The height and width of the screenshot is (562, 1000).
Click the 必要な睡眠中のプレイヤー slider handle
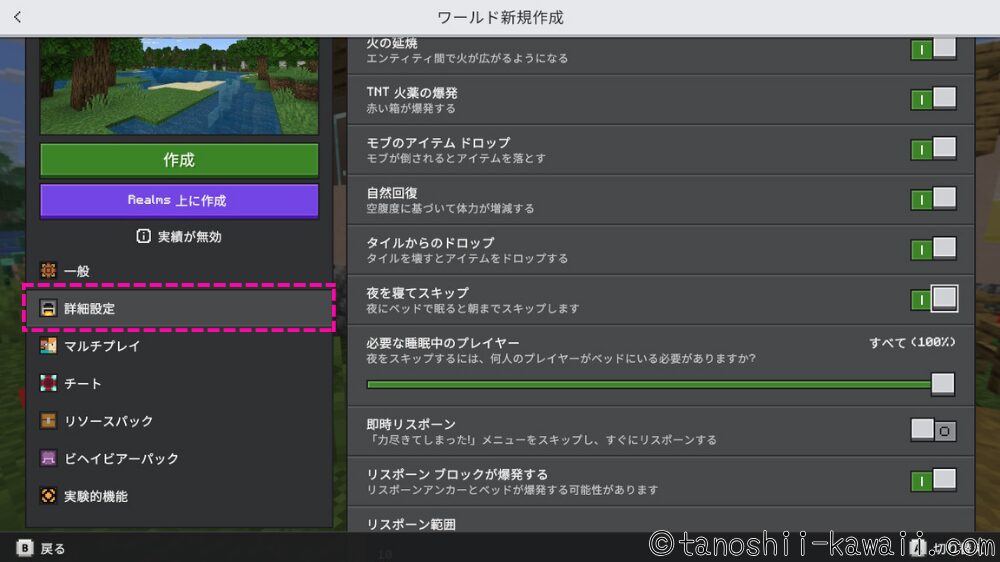943,384
